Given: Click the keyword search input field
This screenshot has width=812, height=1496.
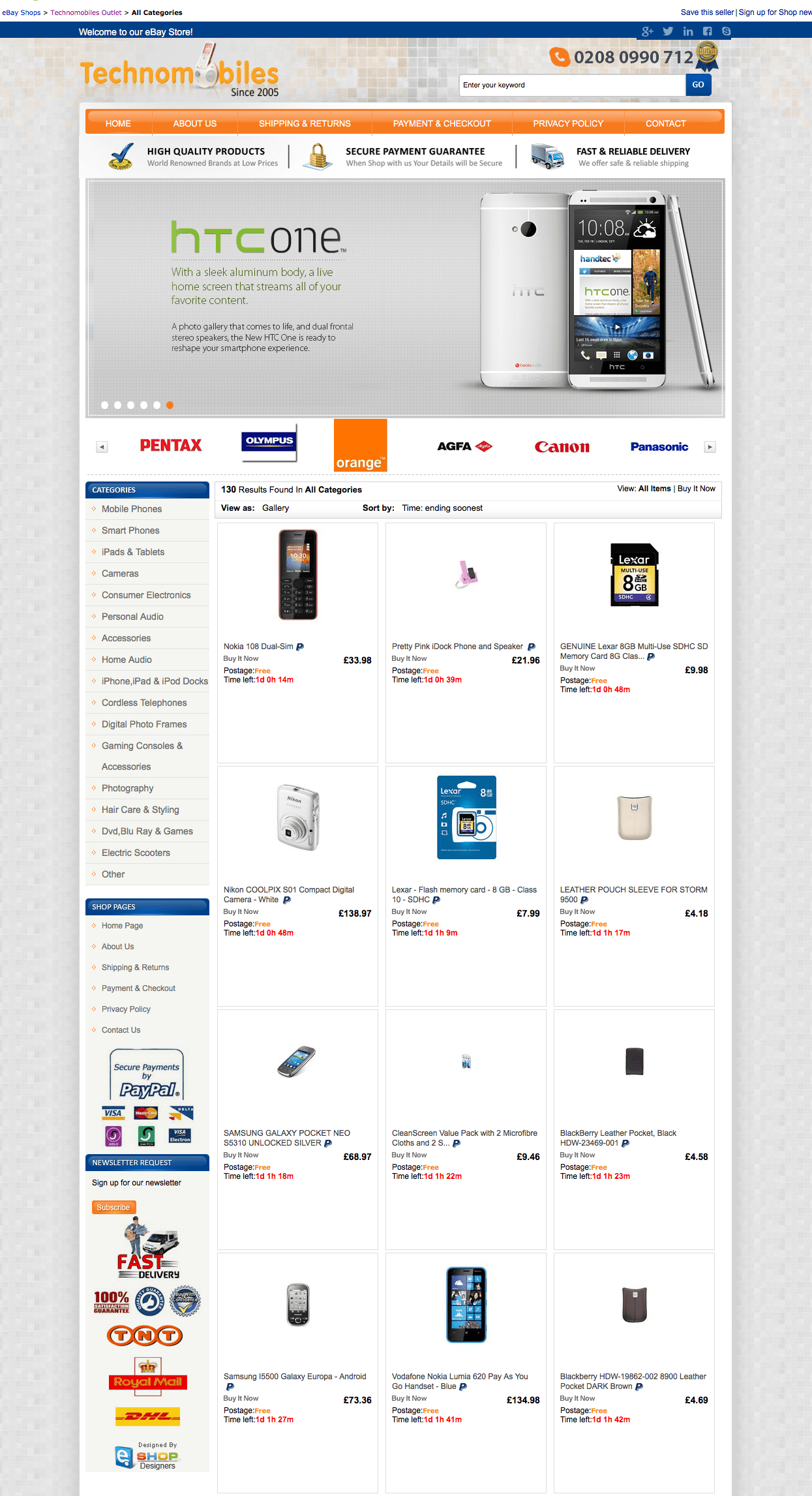Looking at the screenshot, I should (x=572, y=85).
